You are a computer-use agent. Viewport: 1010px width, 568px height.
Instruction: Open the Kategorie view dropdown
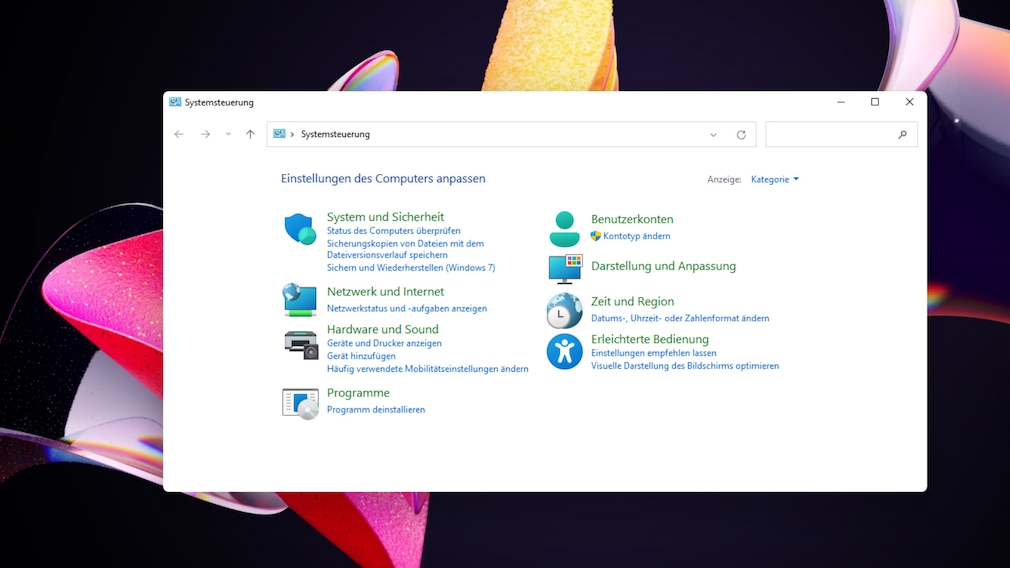775,179
